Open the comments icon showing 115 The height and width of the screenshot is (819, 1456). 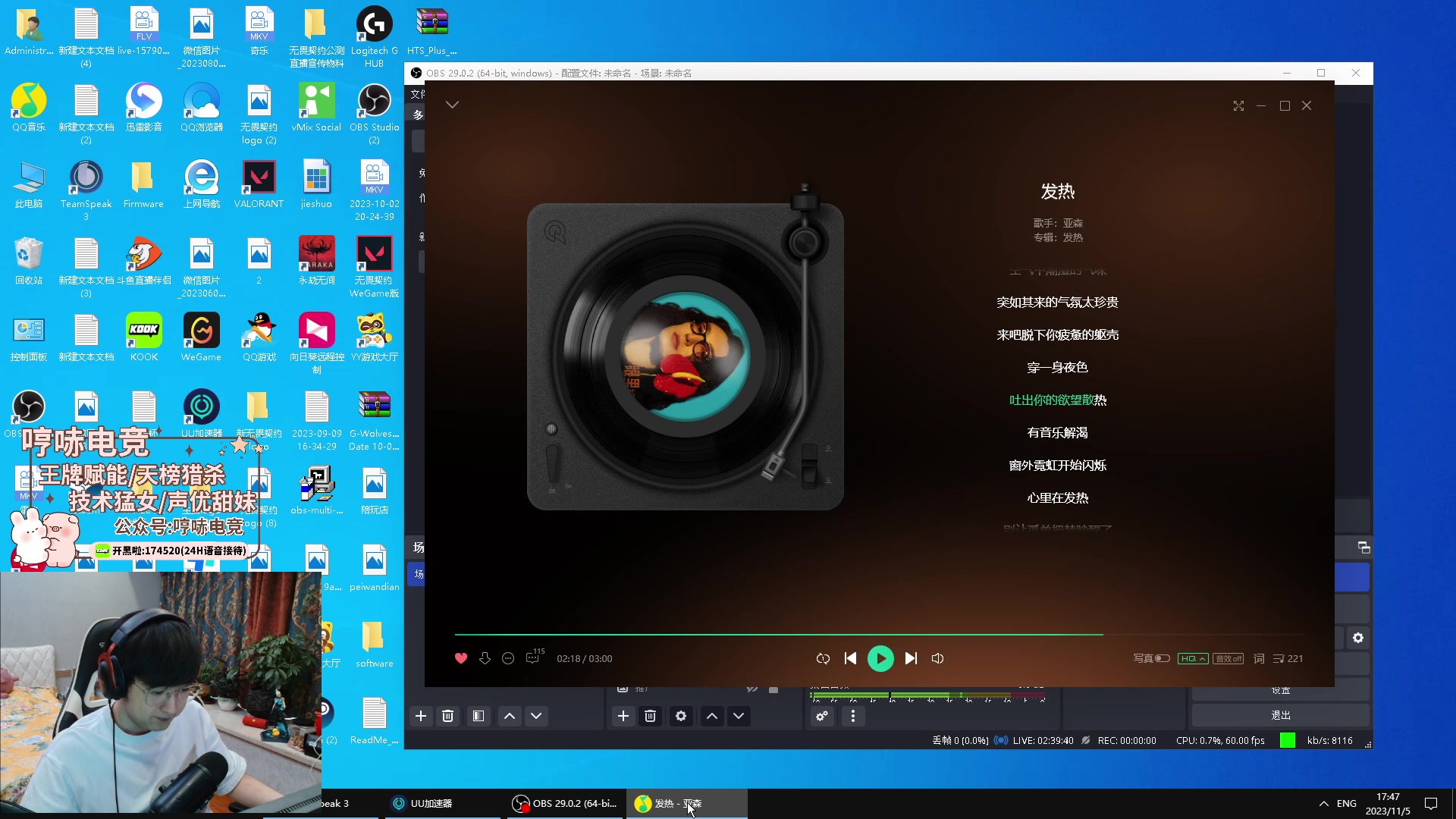535,657
